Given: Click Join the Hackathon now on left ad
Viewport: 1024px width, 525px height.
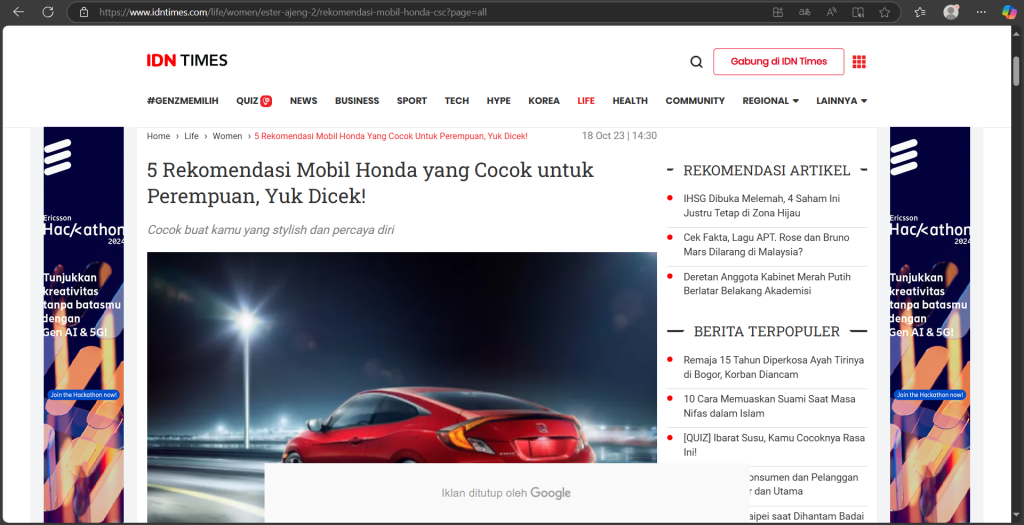Looking at the screenshot, I should pyautogui.click(x=84, y=394).
